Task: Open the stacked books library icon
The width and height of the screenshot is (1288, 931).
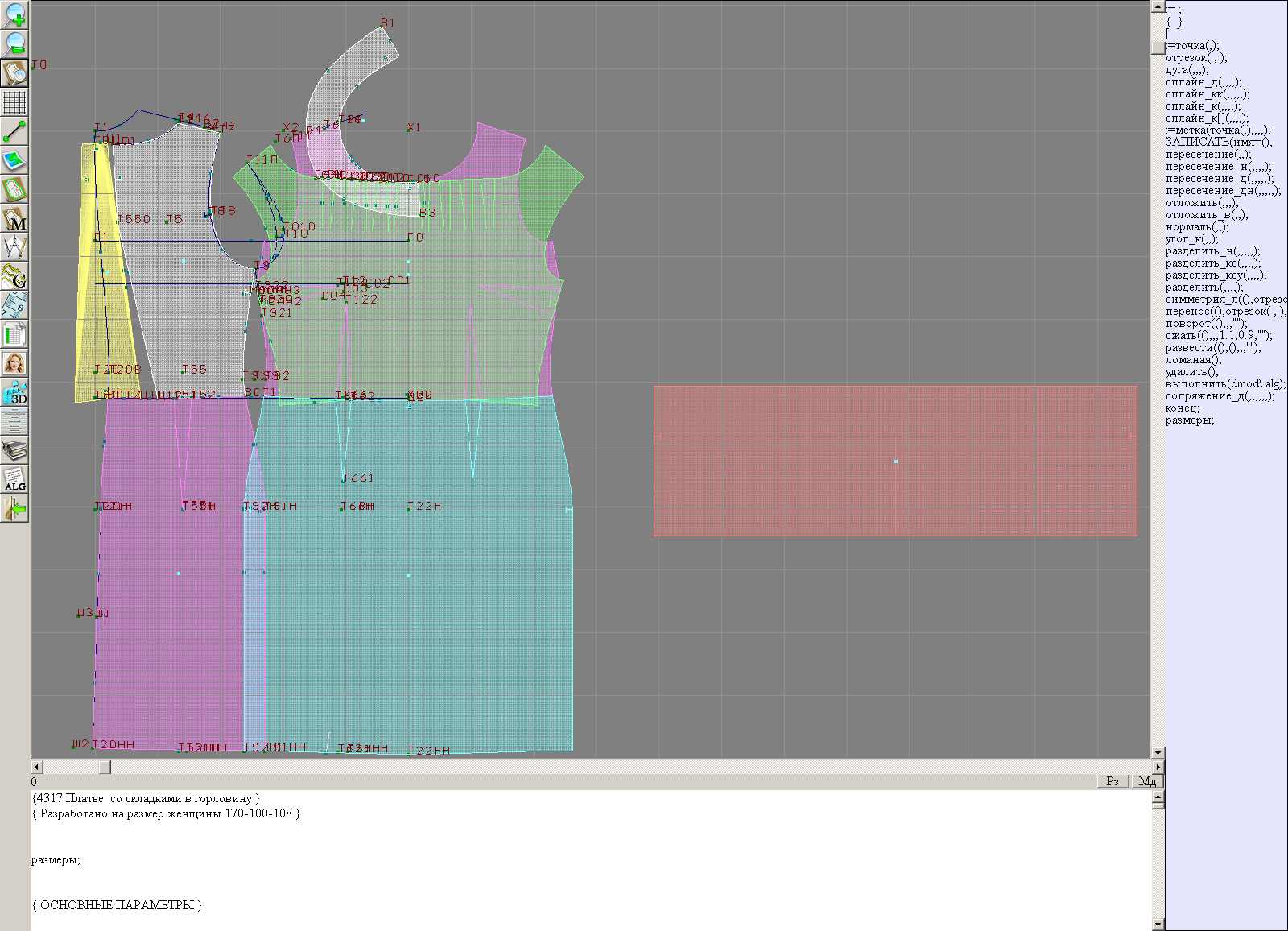Action: 14,450
